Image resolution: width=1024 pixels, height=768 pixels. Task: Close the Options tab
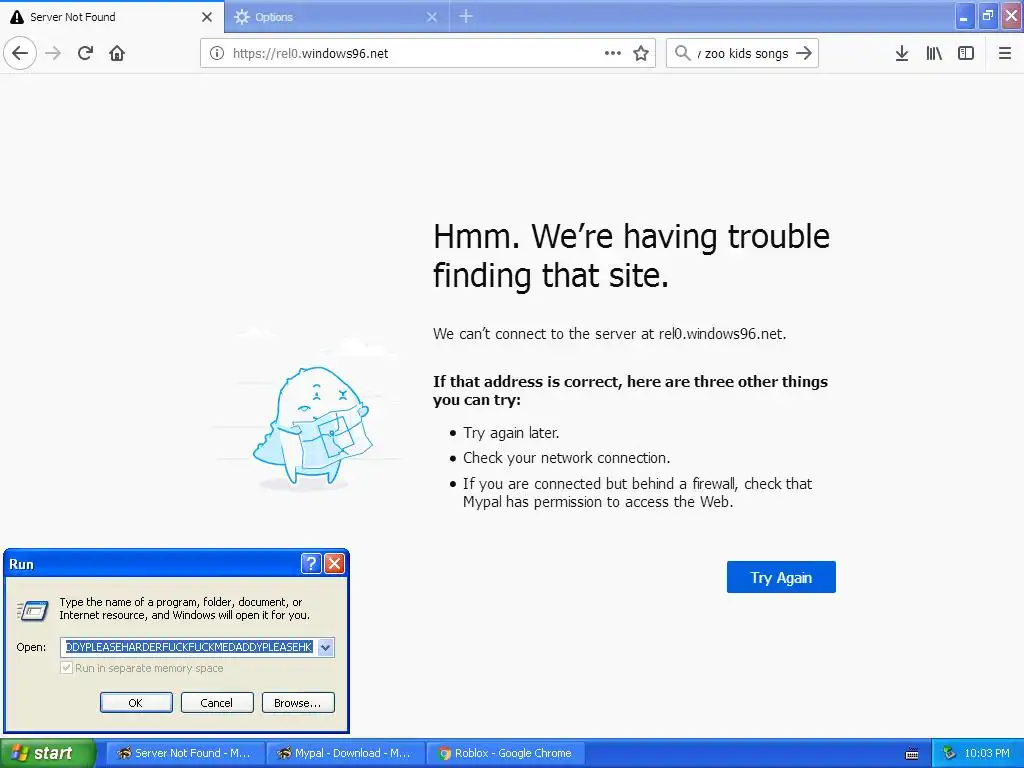[432, 17]
